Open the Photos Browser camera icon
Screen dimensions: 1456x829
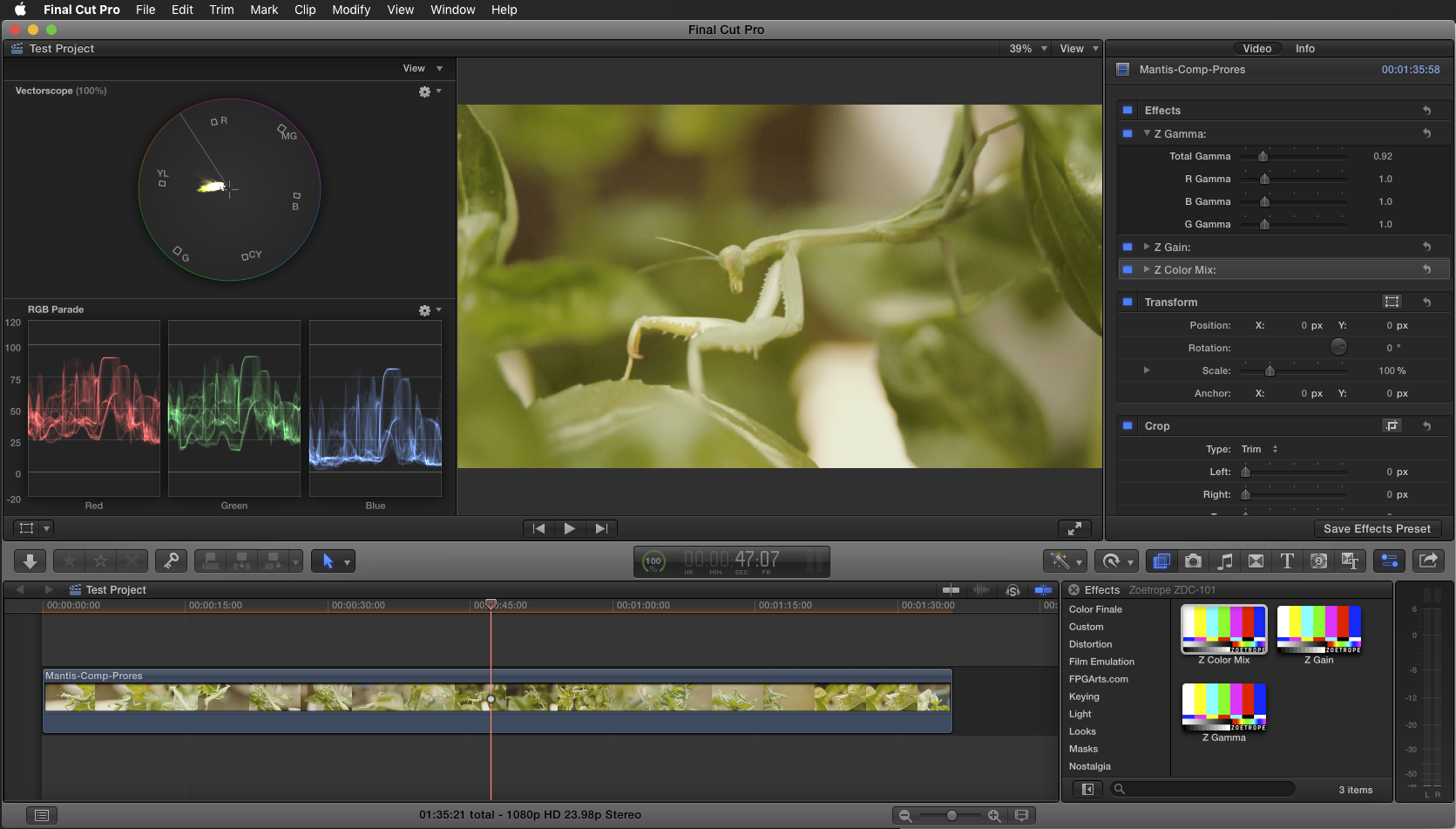(1193, 561)
